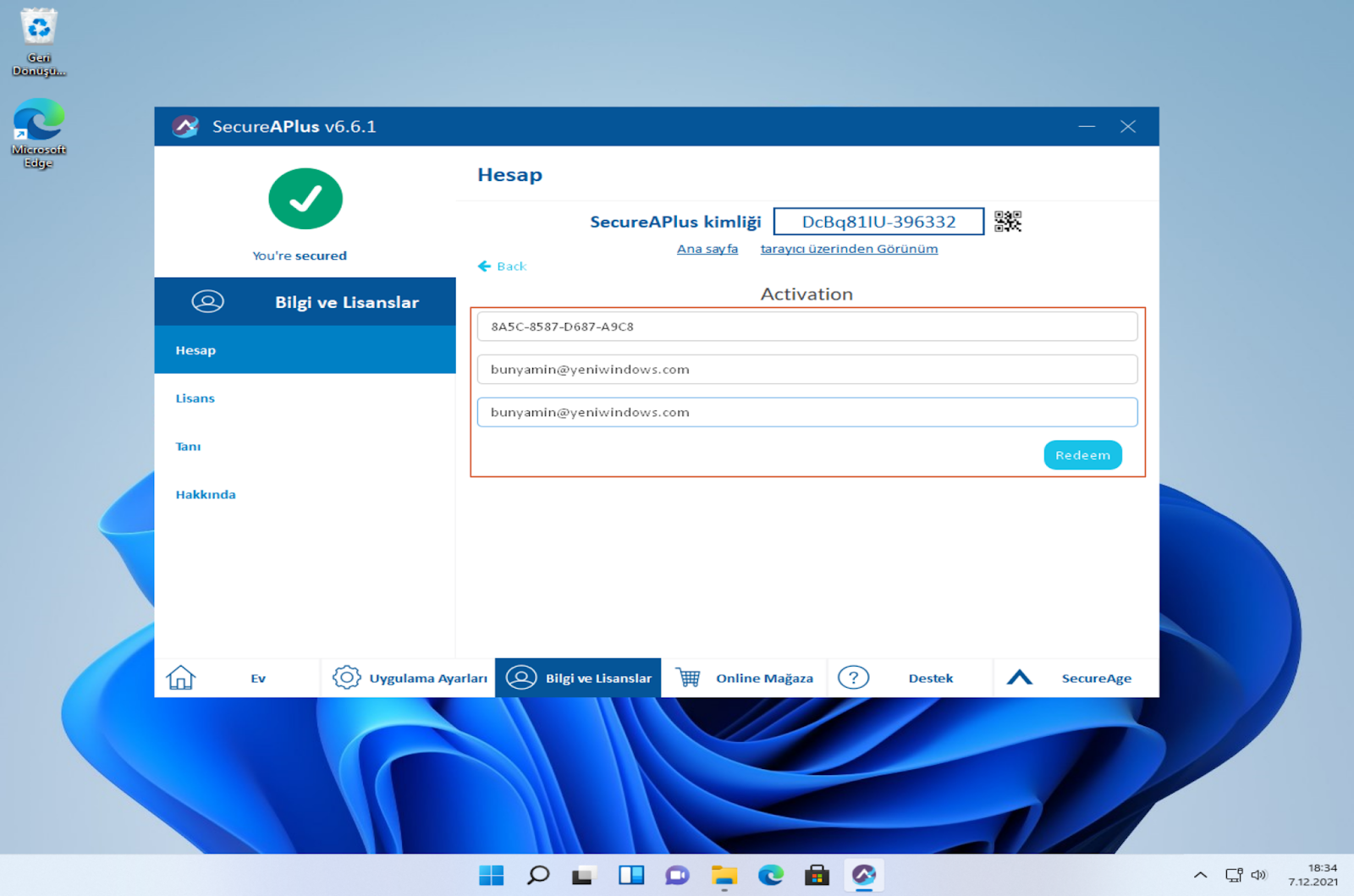Click the question mark Destek icon
The width and height of the screenshot is (1354, 896).
coord(853,678)
